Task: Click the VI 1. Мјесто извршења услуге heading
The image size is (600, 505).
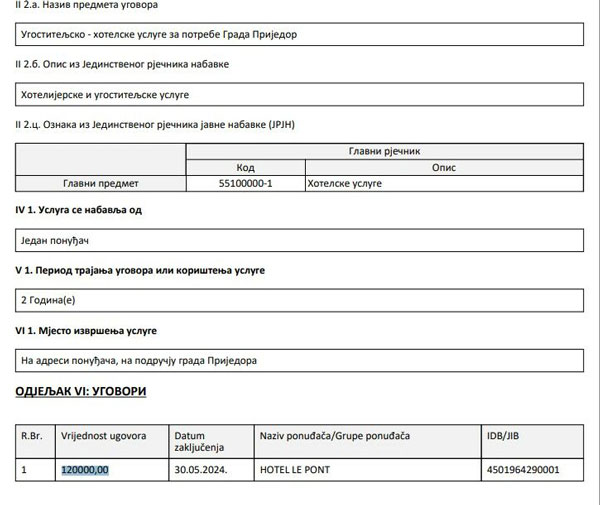Action: [x=86, y=330]
